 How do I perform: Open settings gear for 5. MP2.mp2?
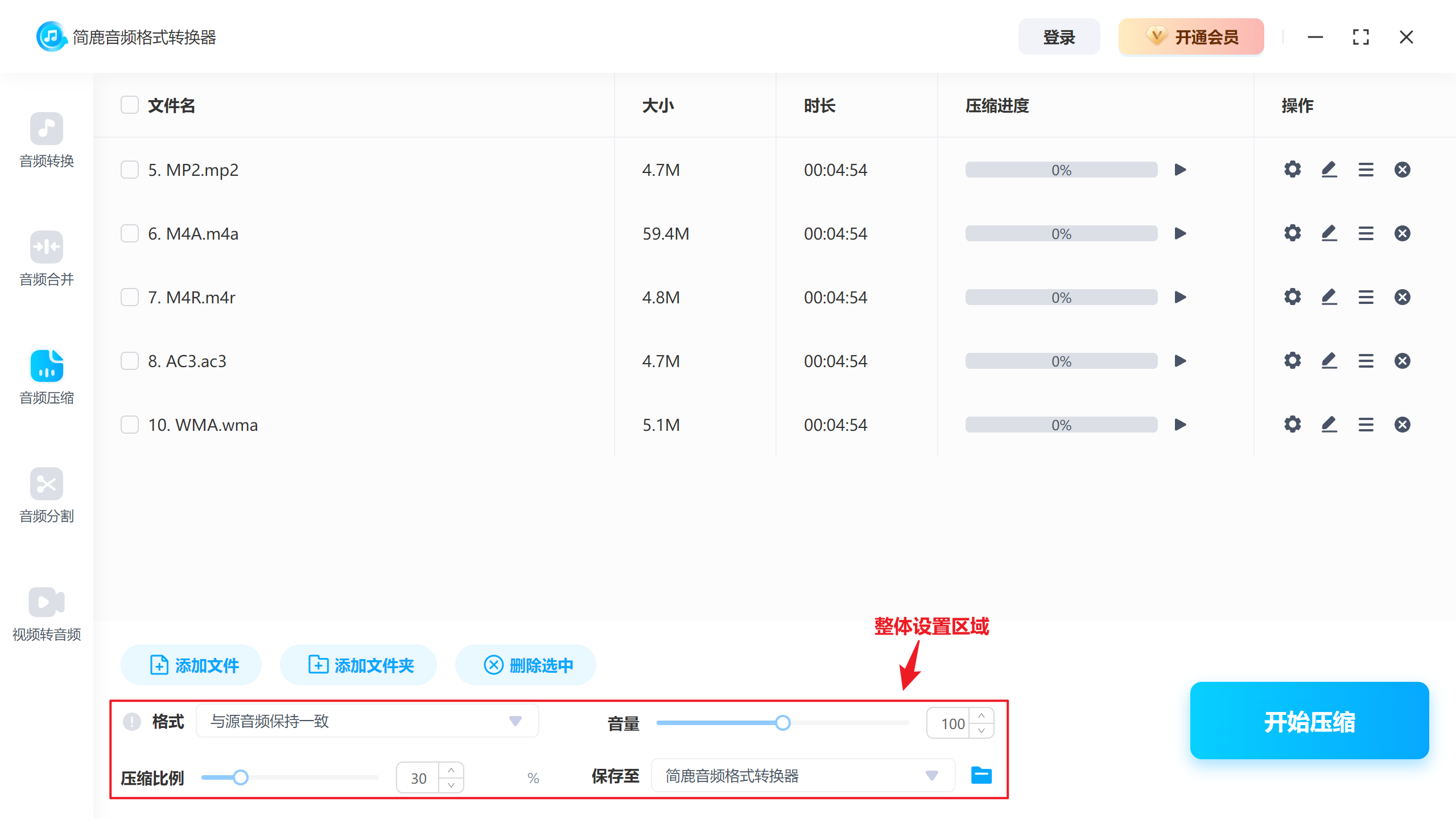coord(1292,169)
